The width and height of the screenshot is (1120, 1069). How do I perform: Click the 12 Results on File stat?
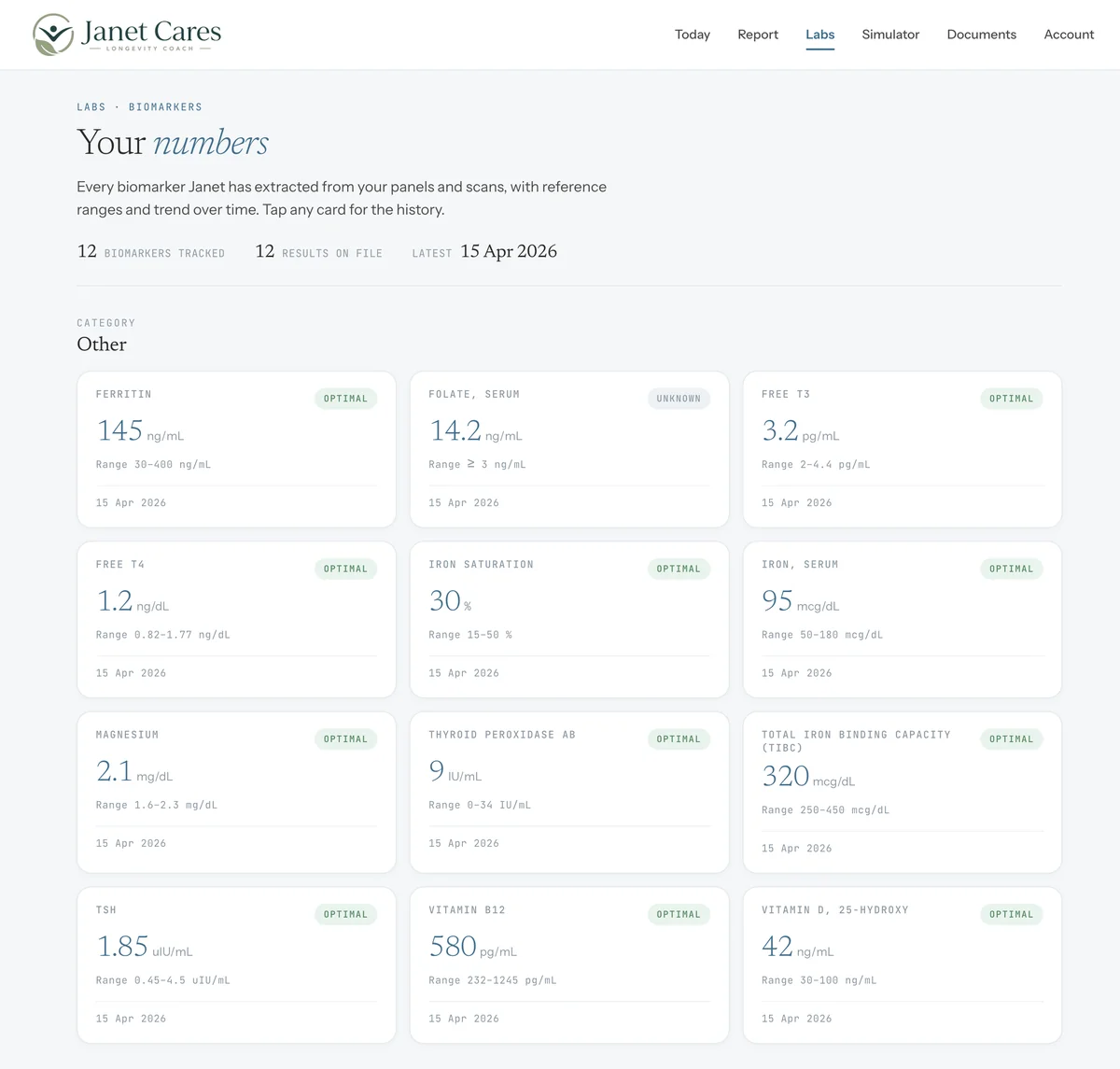click(319, 251)
